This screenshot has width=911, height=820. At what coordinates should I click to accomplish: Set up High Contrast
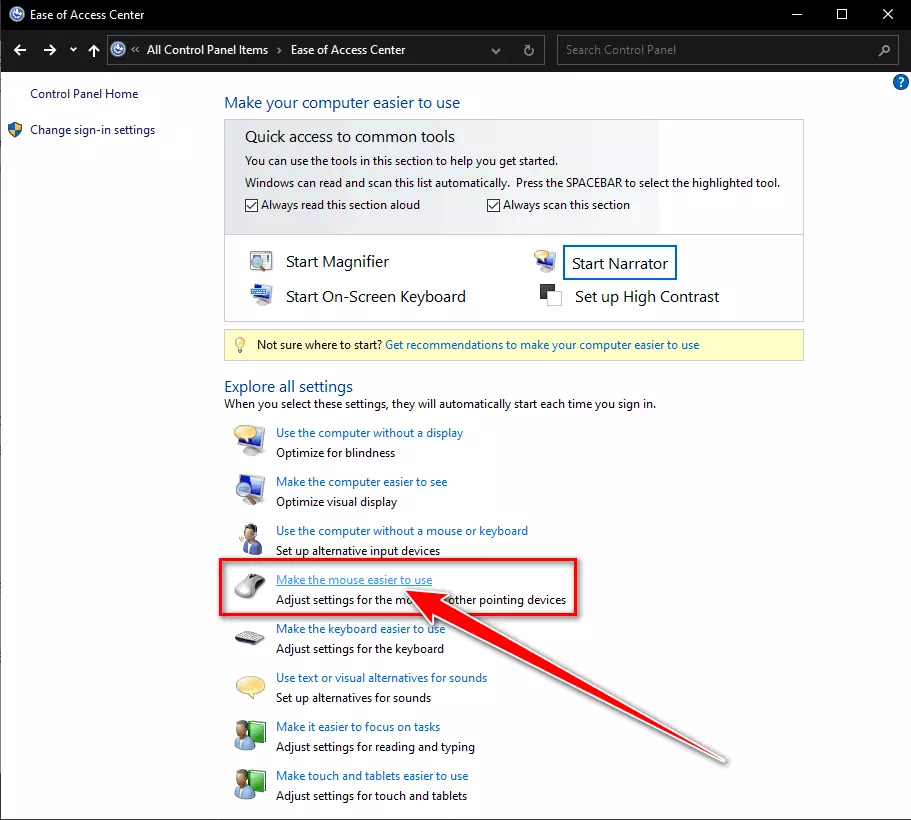pos(647,296)
